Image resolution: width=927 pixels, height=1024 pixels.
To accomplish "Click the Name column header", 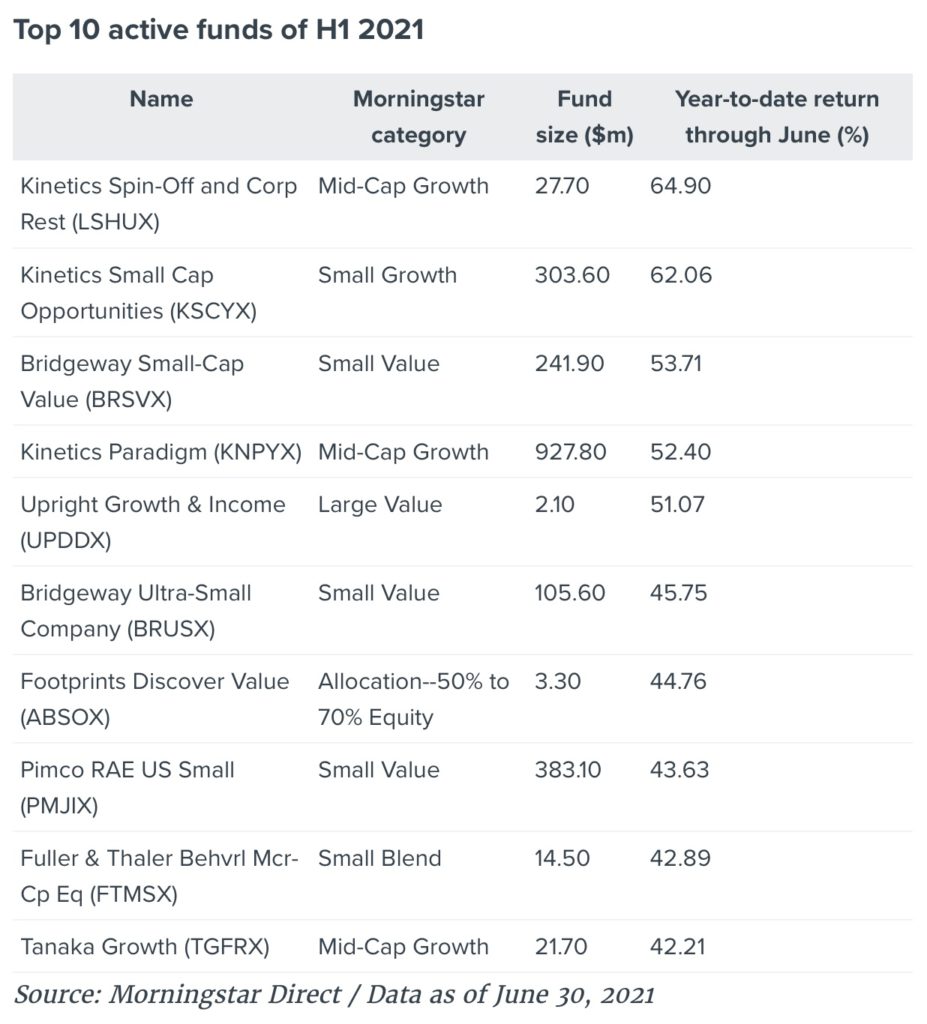I will tap(161, 99).
